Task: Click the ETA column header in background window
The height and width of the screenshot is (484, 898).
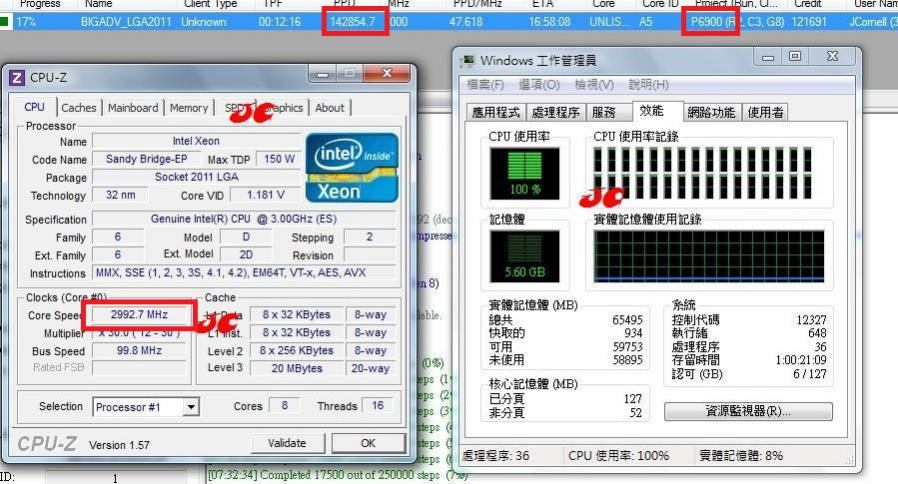Action: click(x=542, y=4)
